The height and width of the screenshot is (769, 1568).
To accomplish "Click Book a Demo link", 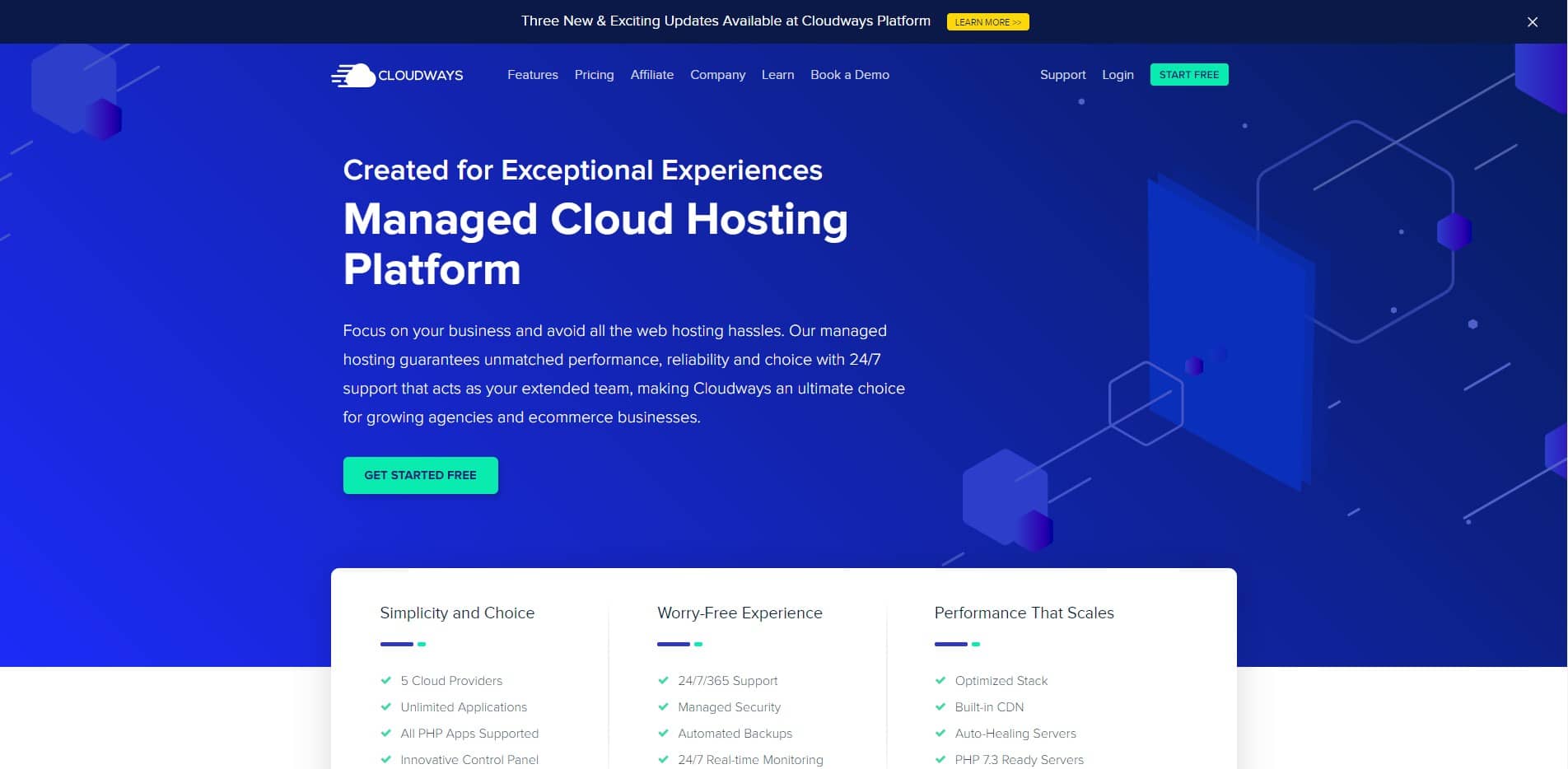I will click(x=850, y=75).
